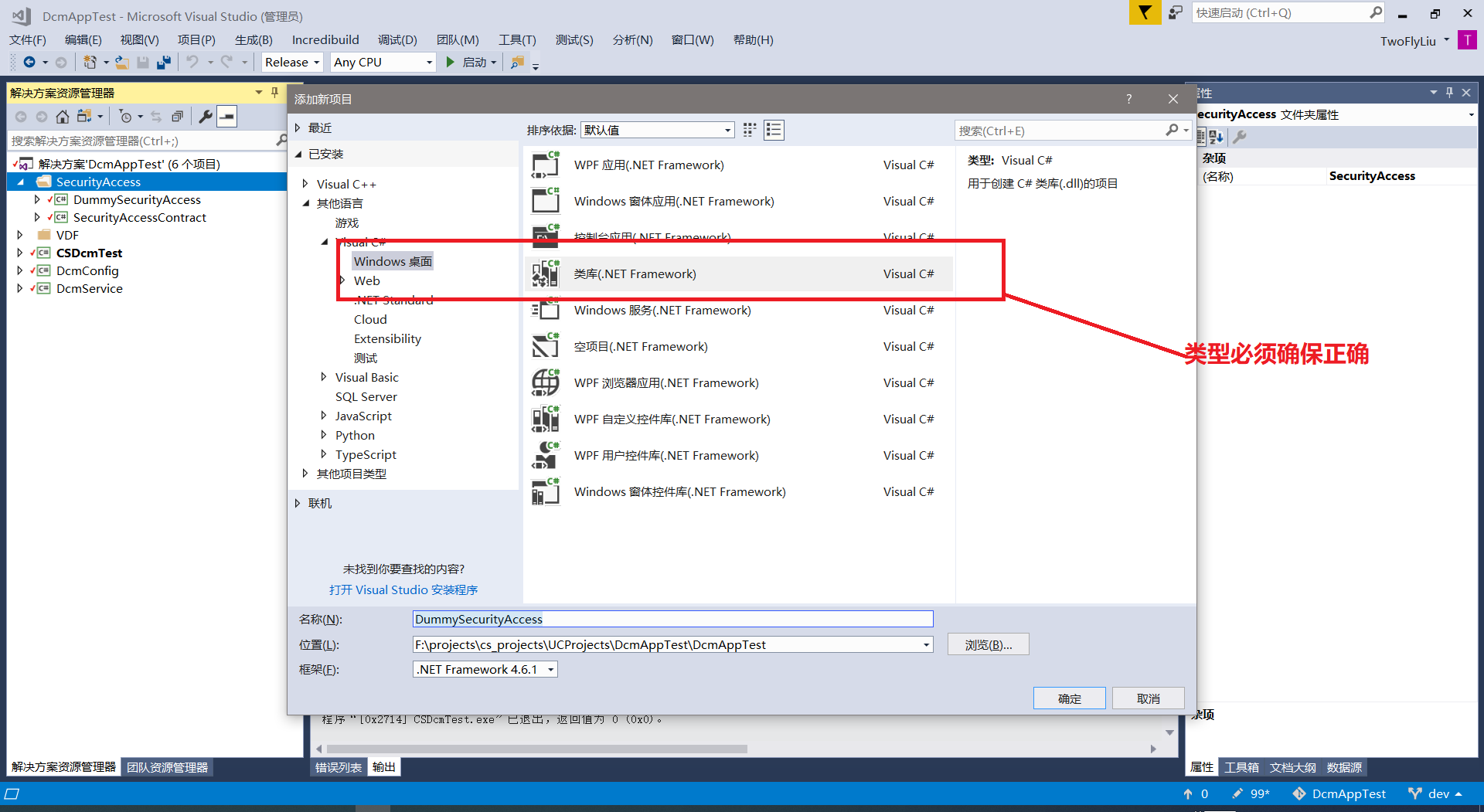This screenshot has width=1484, height=812.
Task: Pin the Properties panel
Action: pos(1449,93)
